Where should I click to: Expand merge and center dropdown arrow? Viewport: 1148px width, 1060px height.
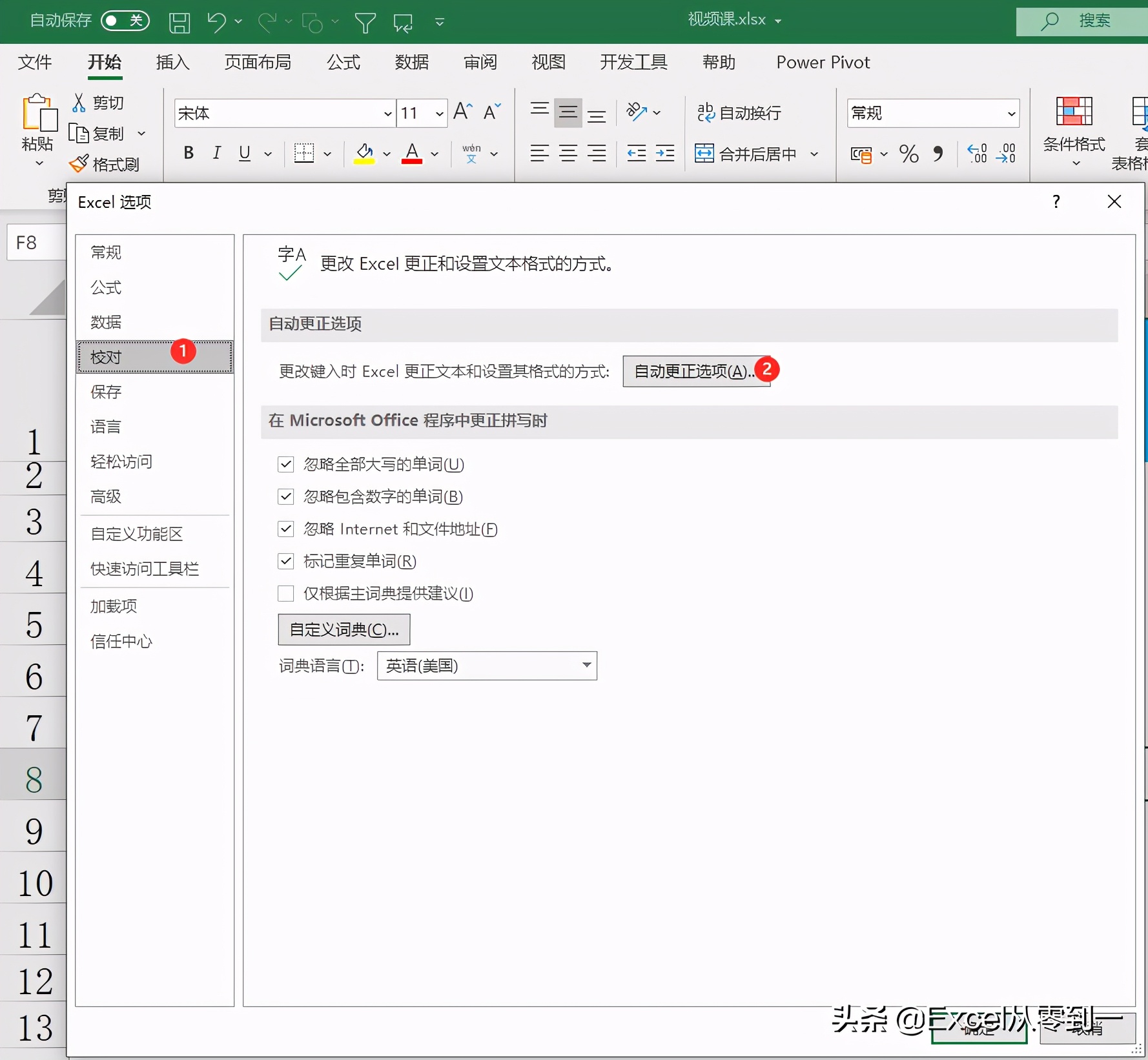814,154
